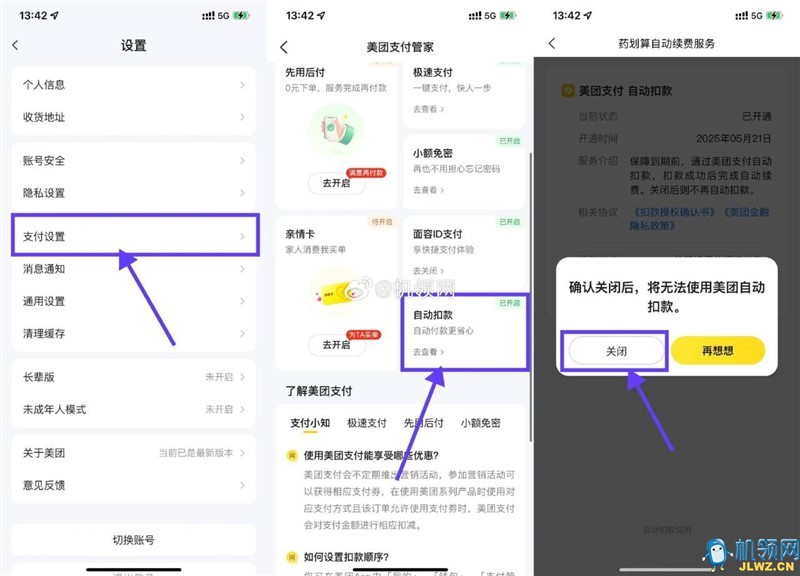Tap the yellow card illustration in 亲情卡
800x576 pixels.
pos(336,292)
